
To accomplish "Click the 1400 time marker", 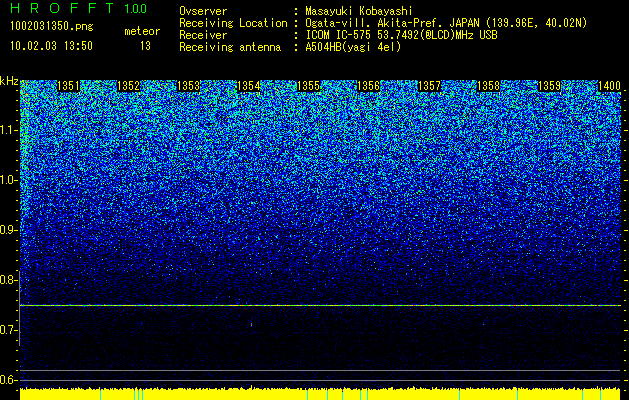I will pos(609,86).
